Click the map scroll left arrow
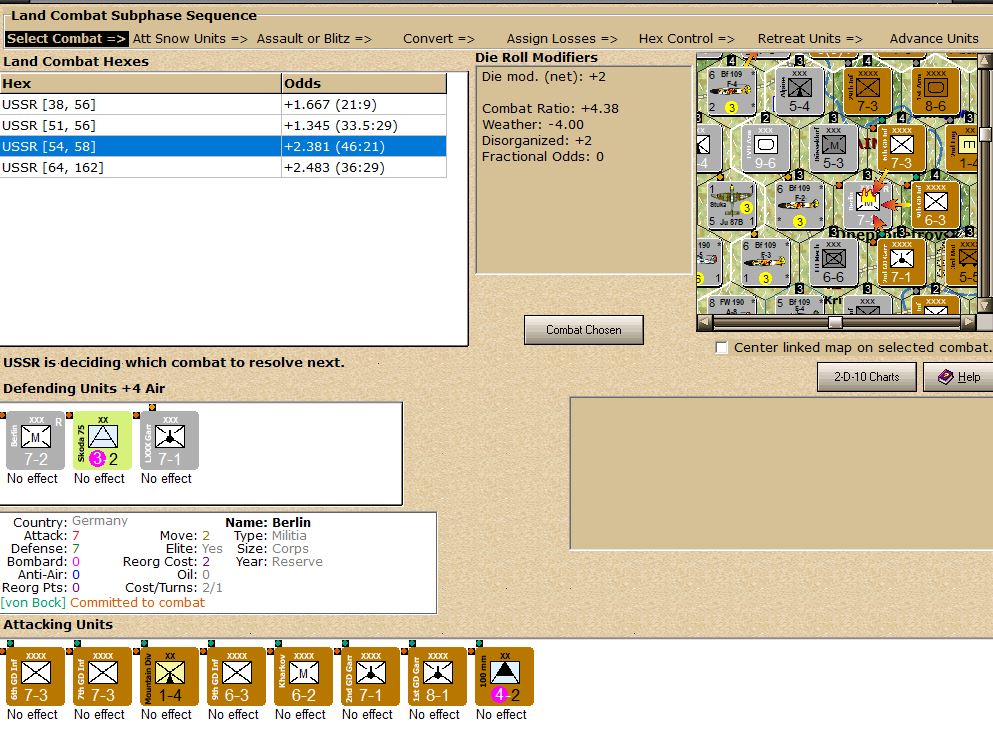Screen dimensions: 993x729 tap(704, 322)
